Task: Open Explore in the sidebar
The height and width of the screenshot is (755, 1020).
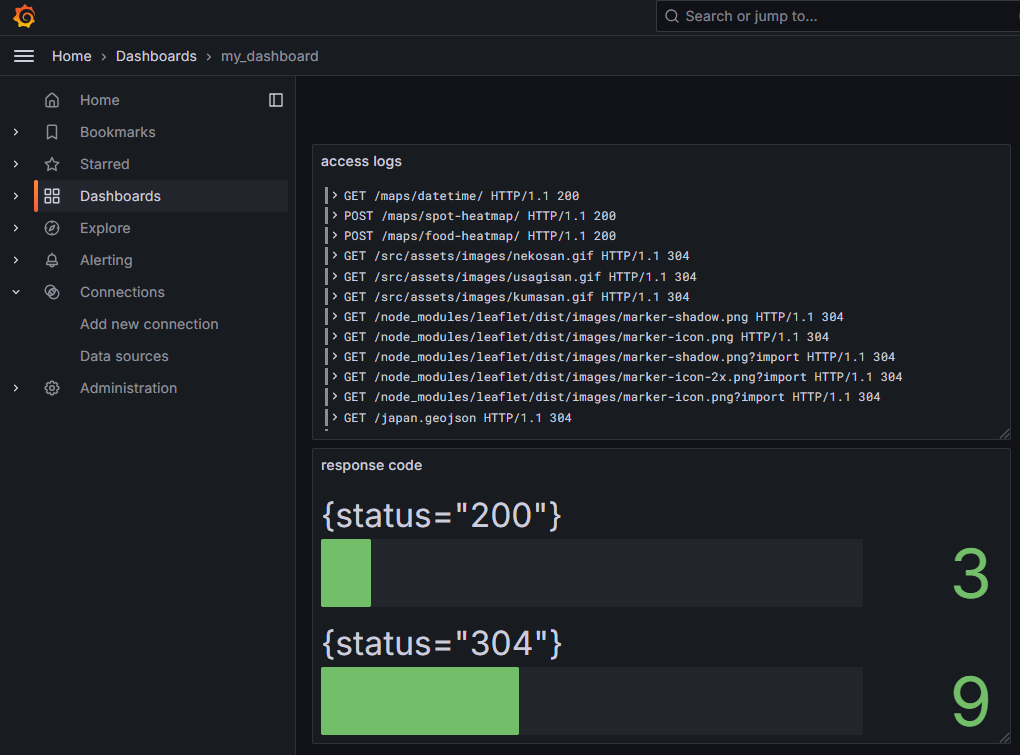Action: coord(105,228)
